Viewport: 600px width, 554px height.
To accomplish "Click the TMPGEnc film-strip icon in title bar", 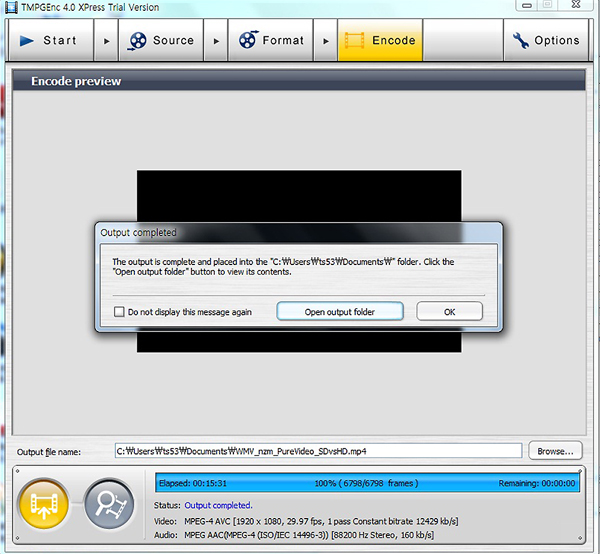I will [11, 7].
